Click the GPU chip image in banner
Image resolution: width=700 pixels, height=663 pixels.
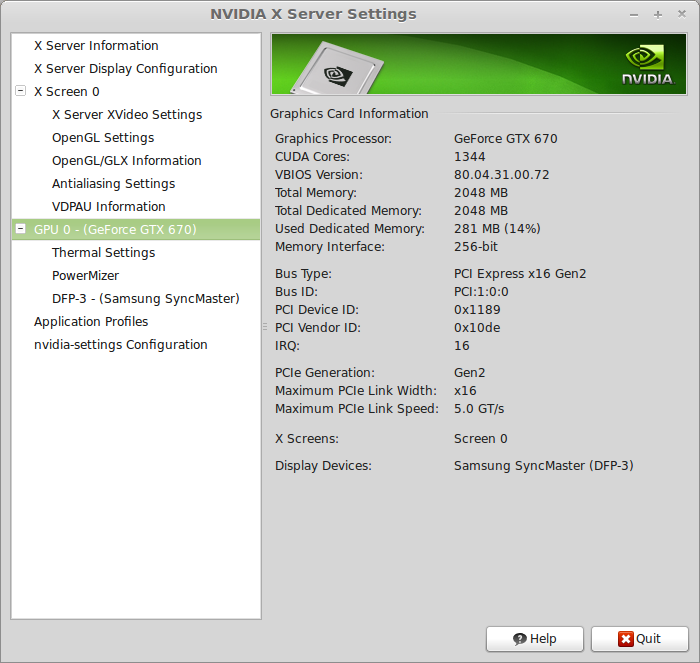(x=337, y=68)
